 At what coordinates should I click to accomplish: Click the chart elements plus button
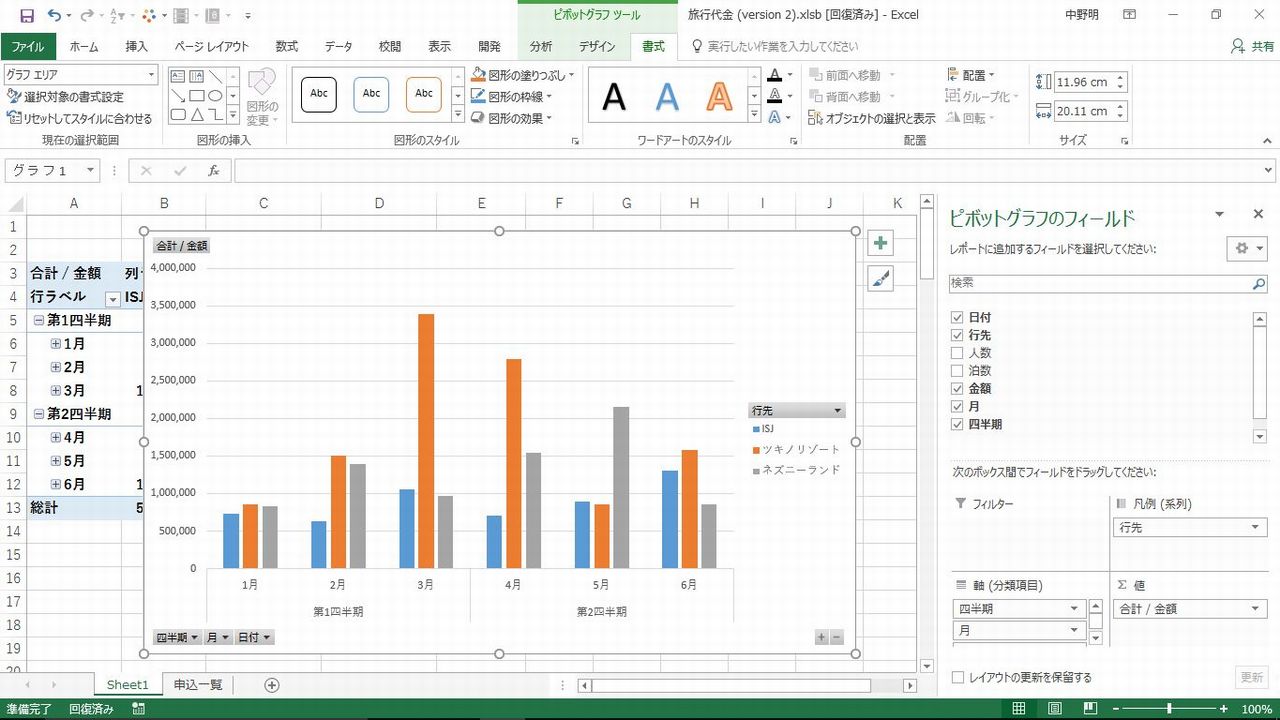880,244
